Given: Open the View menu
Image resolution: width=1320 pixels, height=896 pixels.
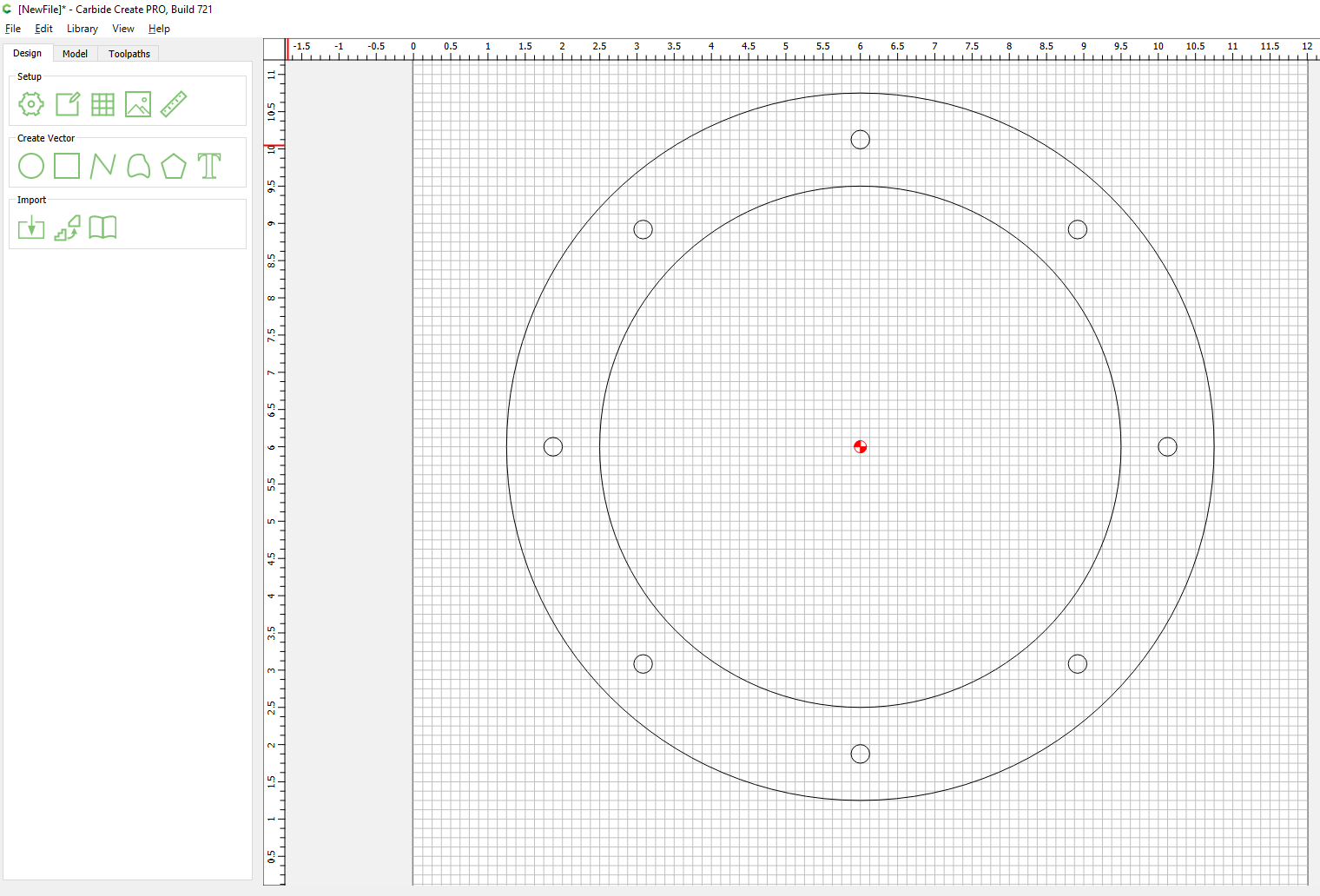Looking at the screenshot, I should tap(123, 29).
